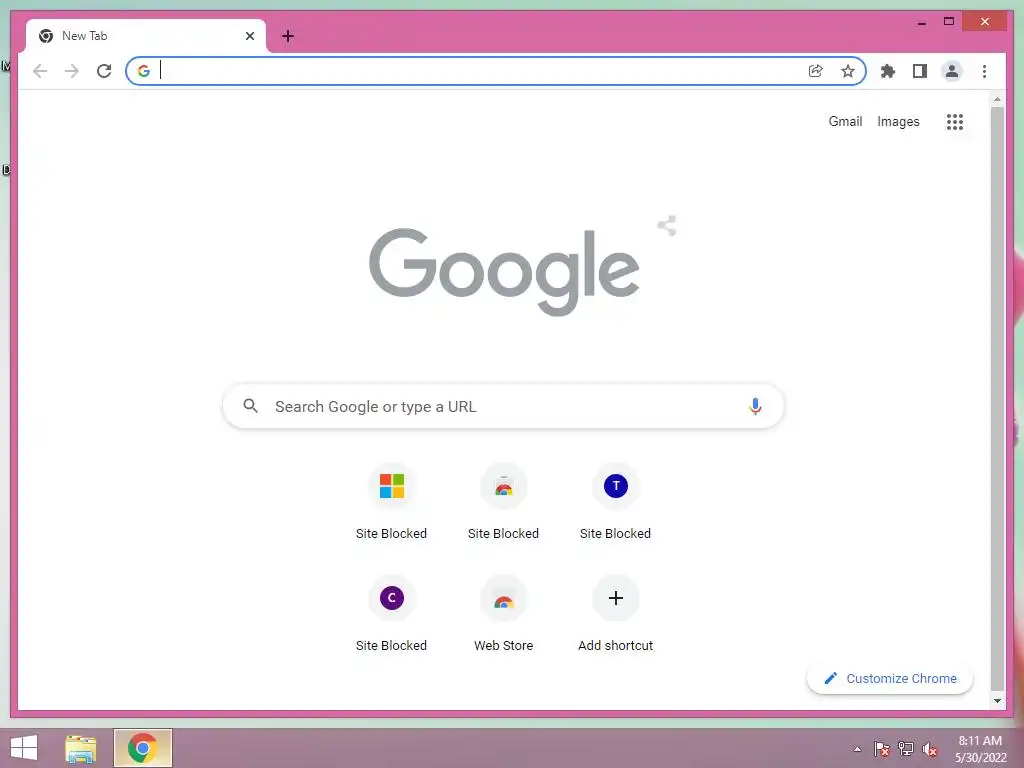This screenshot has width=1024, height=768.
Task: Go forward using the forward arrow
Action: (x=72, y=71)
